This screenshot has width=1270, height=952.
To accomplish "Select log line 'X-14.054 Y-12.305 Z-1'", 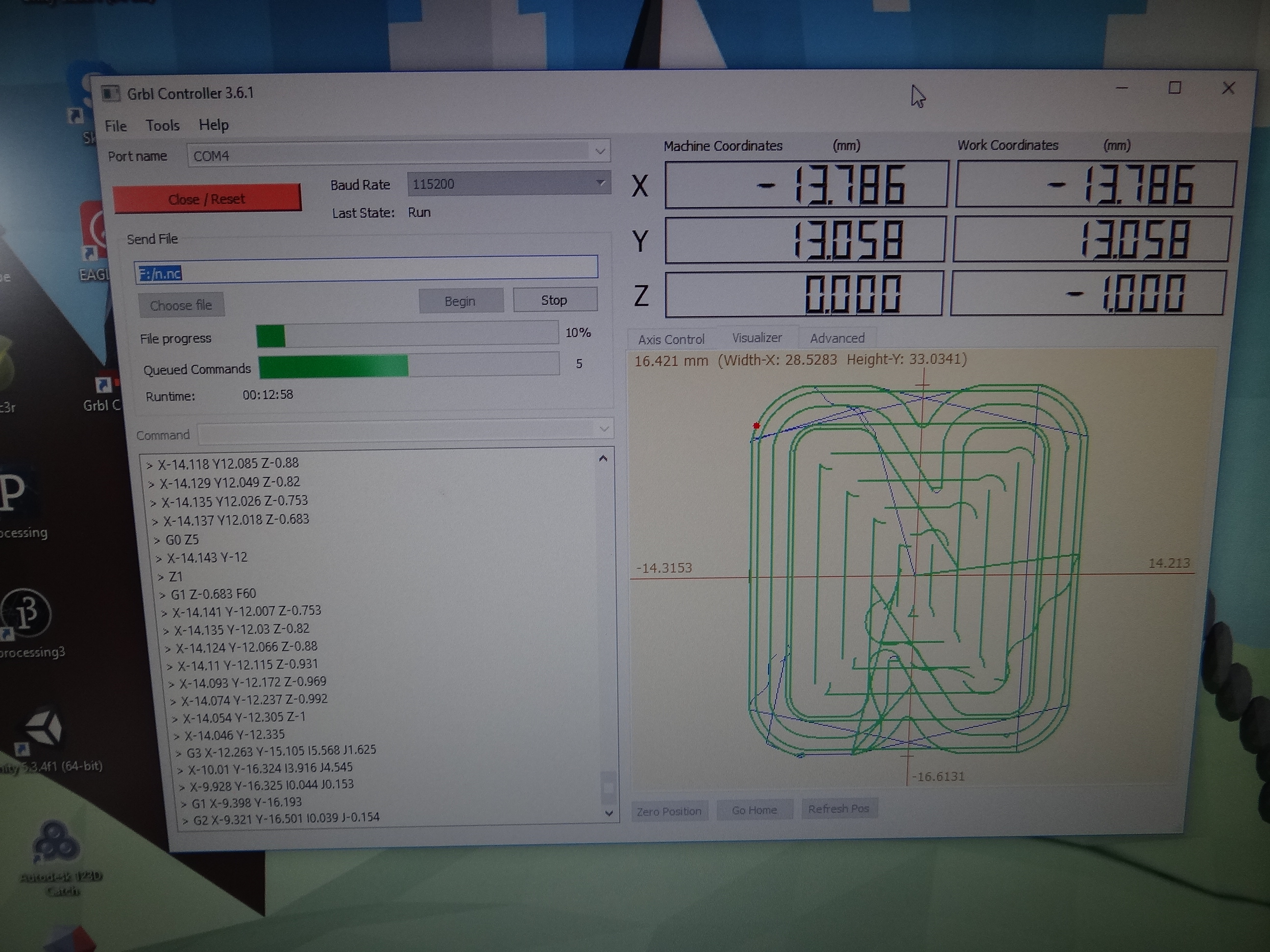I will click(244, 718).
